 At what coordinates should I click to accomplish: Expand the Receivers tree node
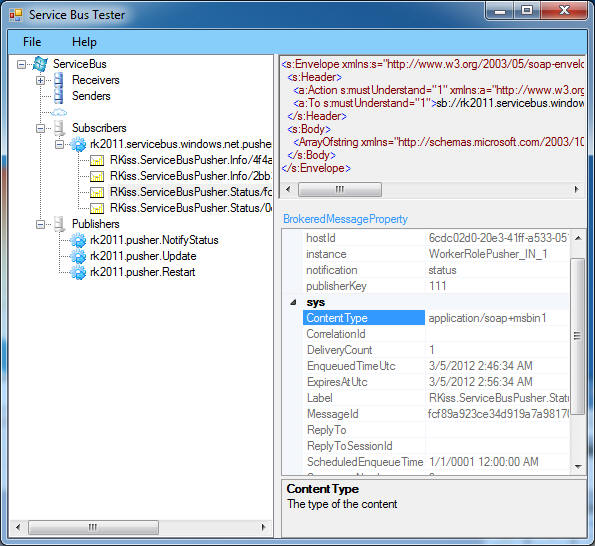[40, 80]
